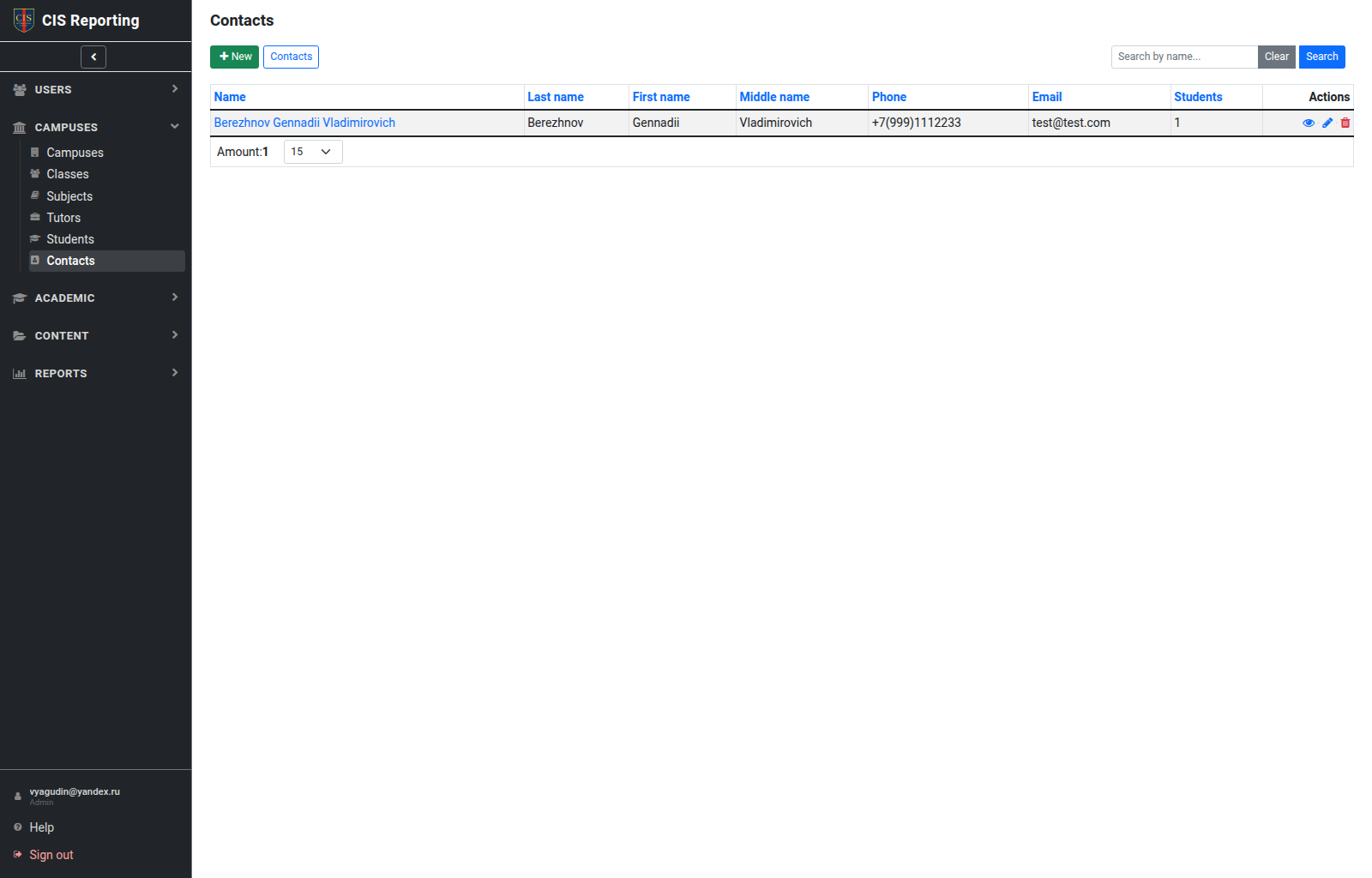Delete the Berezhnov contact with the trash icon

click(1345, 123)
